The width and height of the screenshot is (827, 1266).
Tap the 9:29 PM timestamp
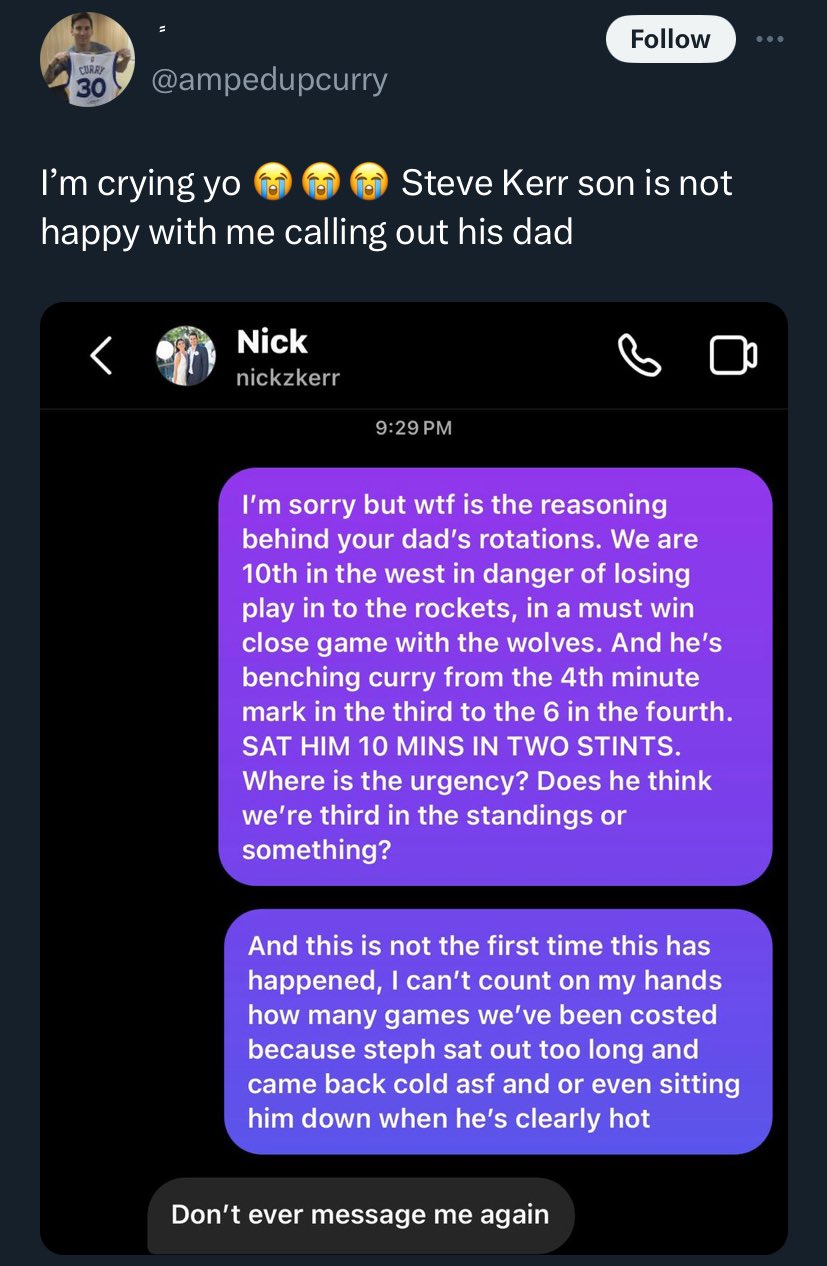pos(411,427)
